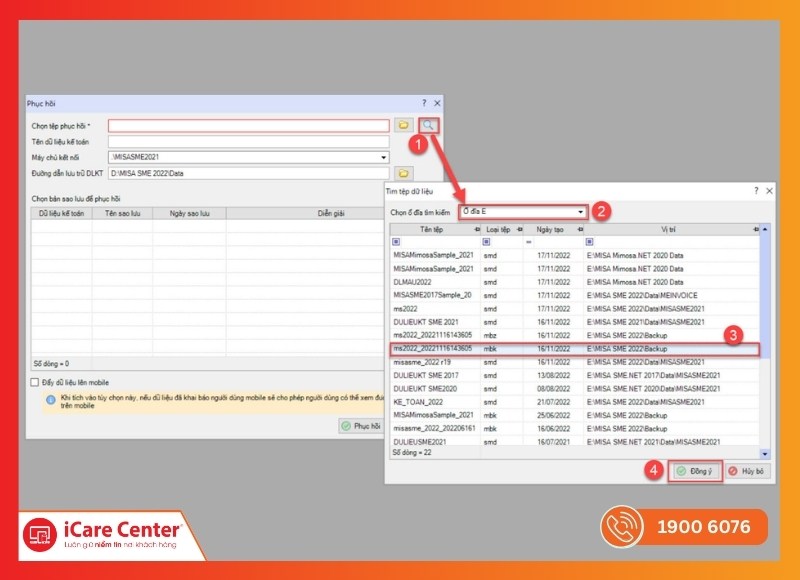This screenshot has width=800, height=580.
Task: Select the misasme_2022 r19 row
Action: 574,362
